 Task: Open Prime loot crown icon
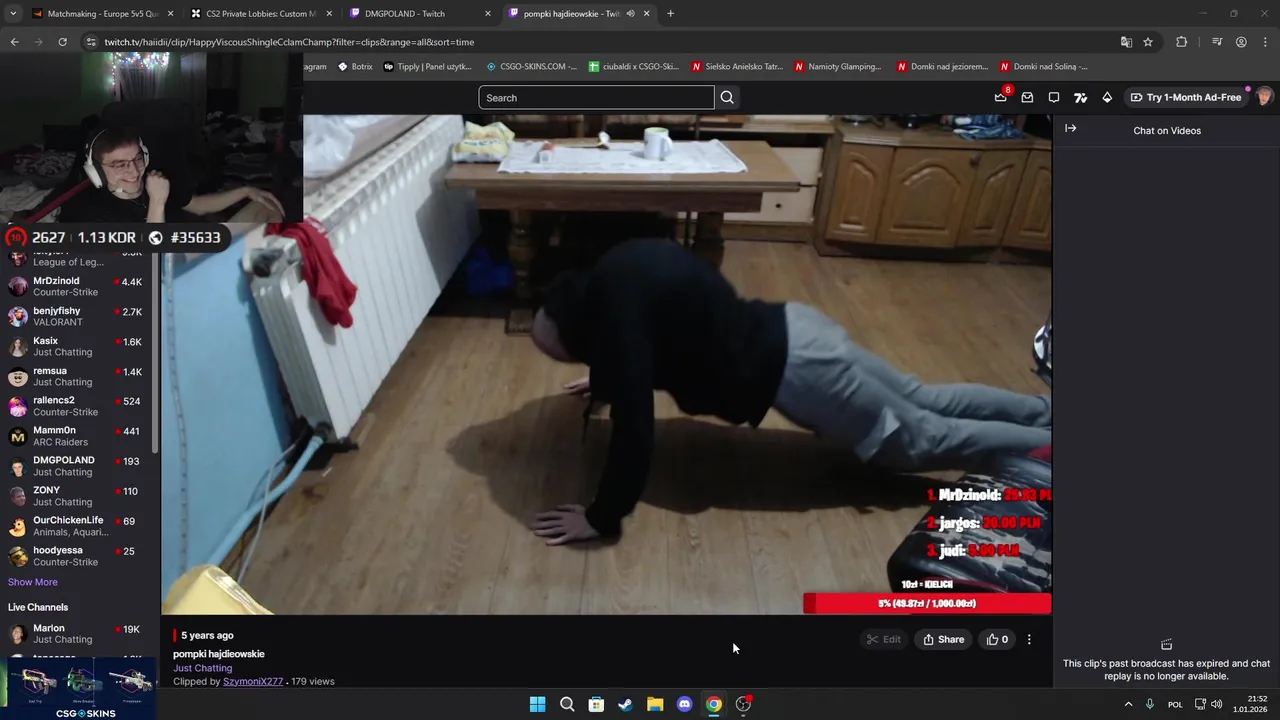pos(1001,97)
